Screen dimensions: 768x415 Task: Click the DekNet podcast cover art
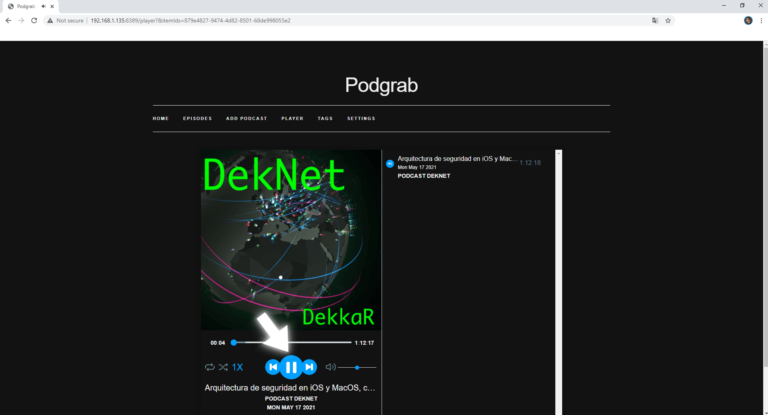(290, 240)
